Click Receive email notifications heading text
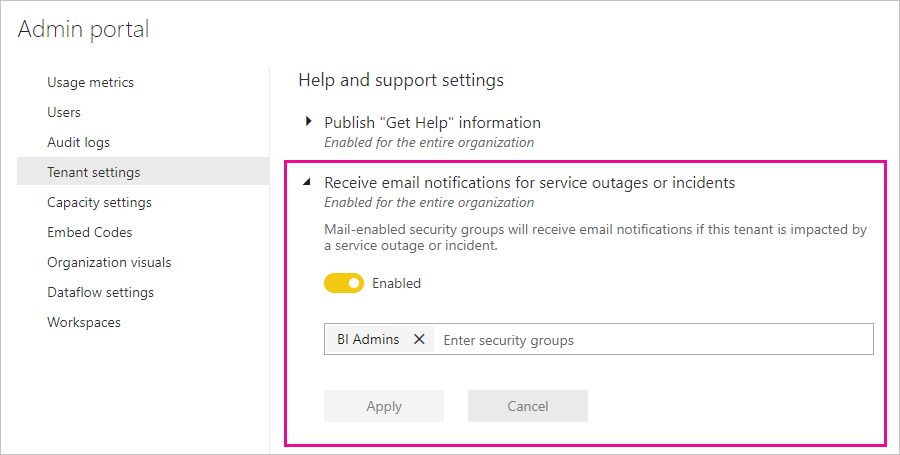Screen dimensions: 900x455 529,182
